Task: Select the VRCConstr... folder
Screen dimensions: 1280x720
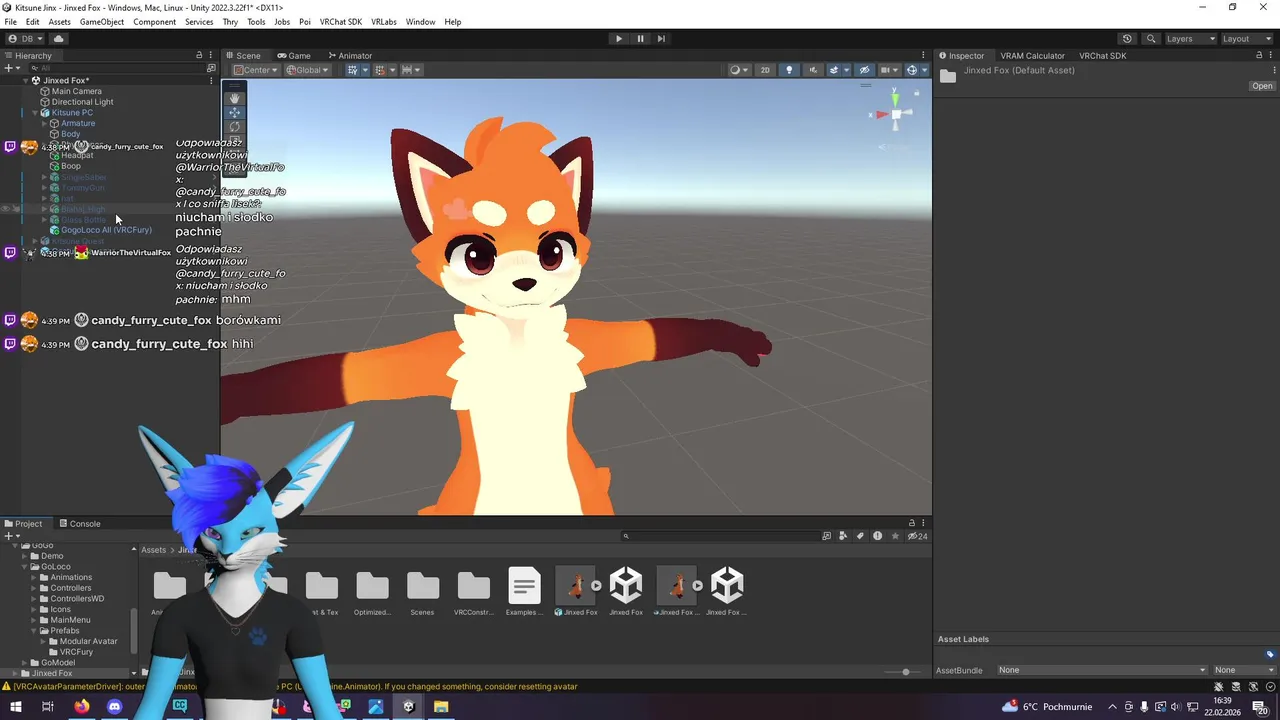Action: 473,591
